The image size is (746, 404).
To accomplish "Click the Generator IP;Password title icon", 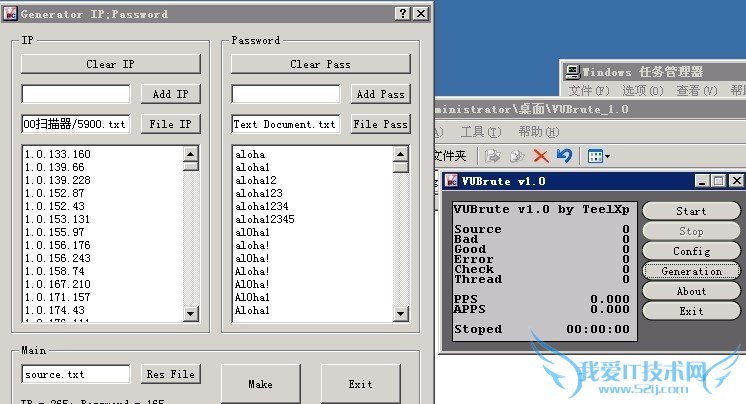I will 10,13.
